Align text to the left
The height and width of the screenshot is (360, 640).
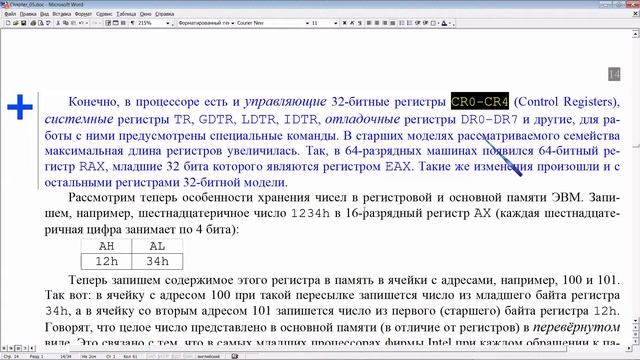point(369,23)
